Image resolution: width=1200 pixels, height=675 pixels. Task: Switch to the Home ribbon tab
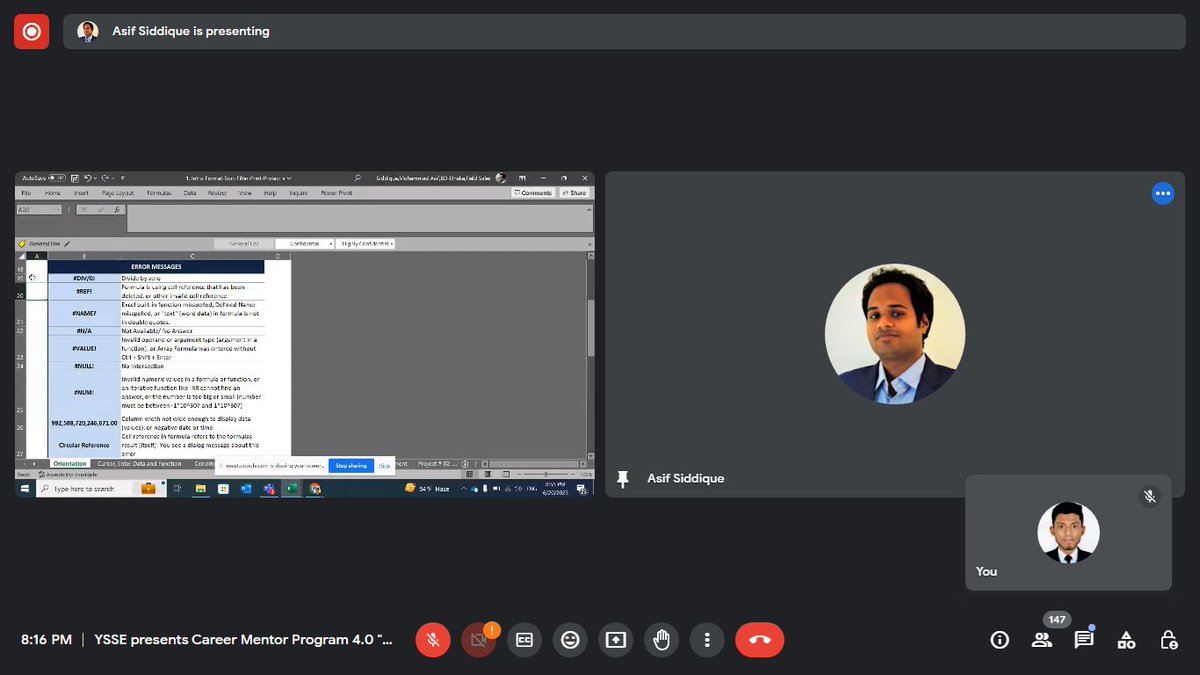[x=52, y=192]
